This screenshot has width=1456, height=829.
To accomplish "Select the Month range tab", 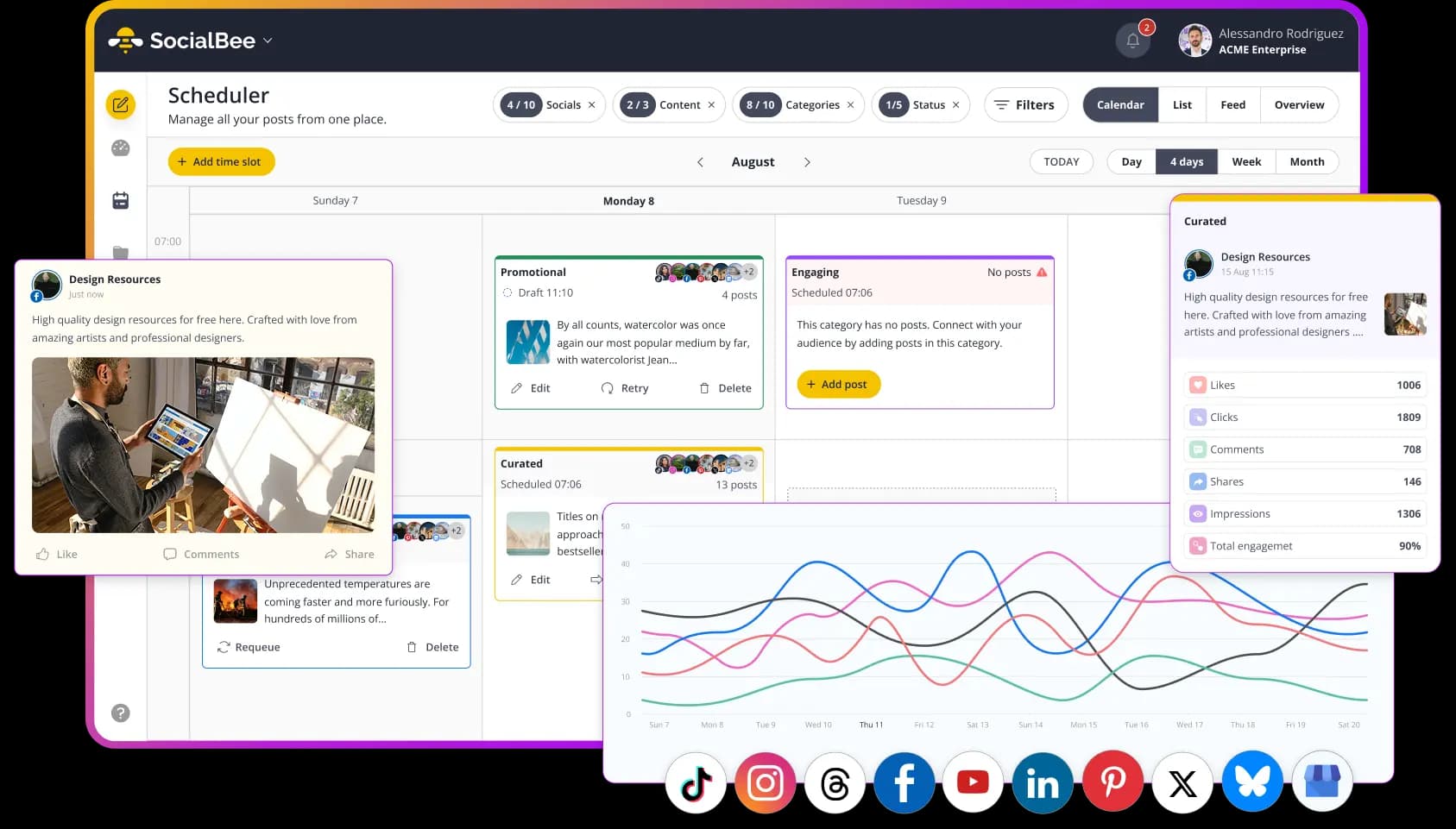I will tap(1307, 162).
